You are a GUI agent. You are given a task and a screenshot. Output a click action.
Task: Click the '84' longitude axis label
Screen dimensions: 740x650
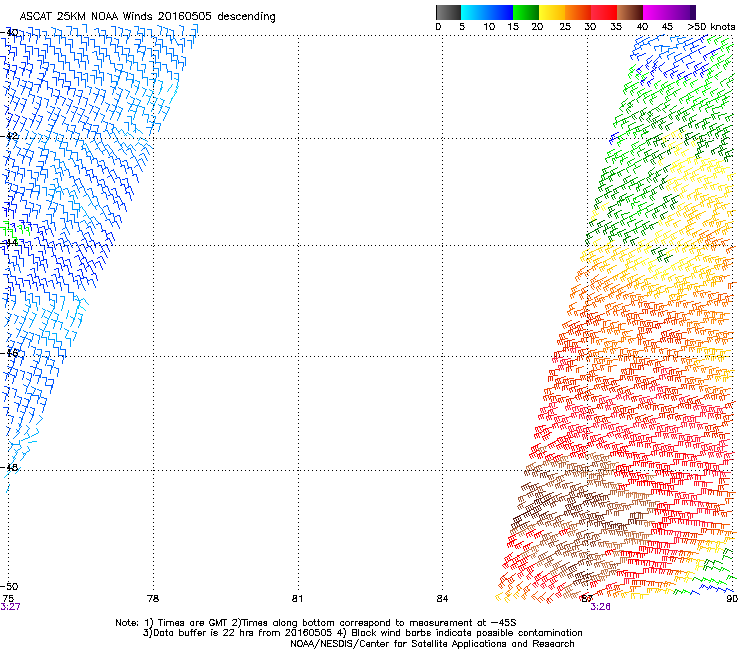coord(442,598)
